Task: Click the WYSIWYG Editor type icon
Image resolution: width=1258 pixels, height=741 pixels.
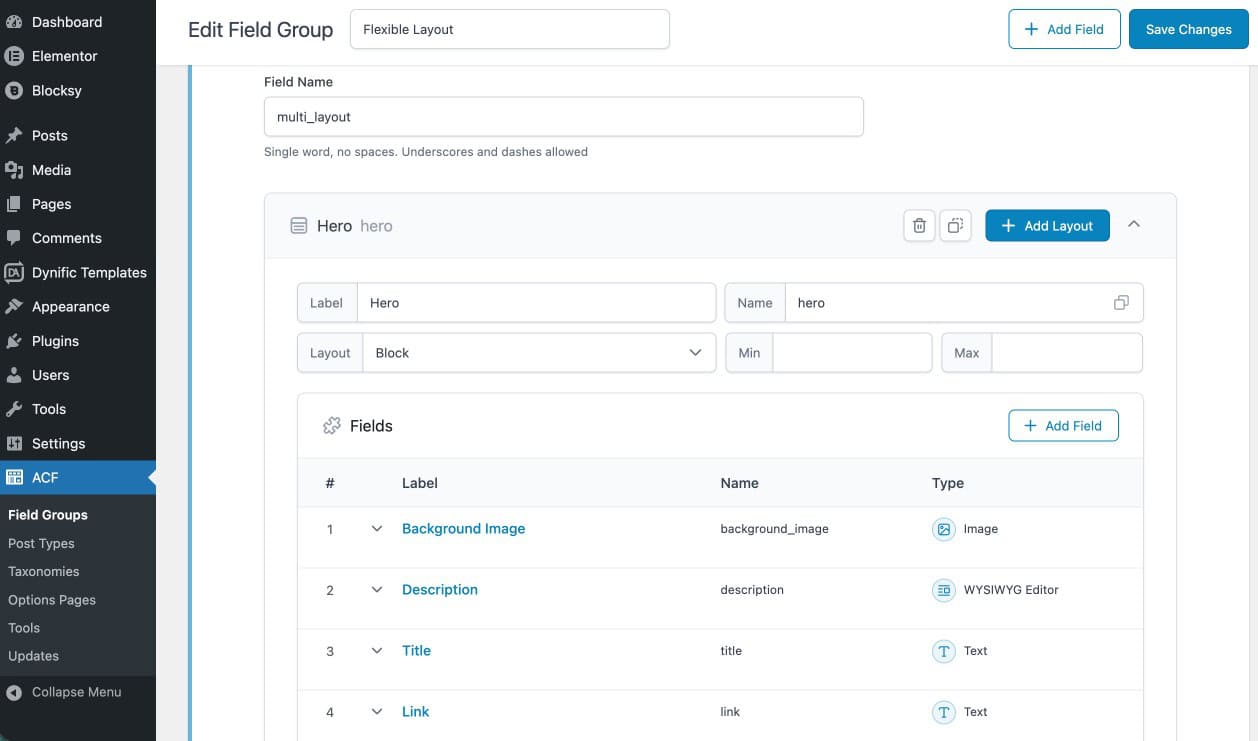Action: point(943,590)
